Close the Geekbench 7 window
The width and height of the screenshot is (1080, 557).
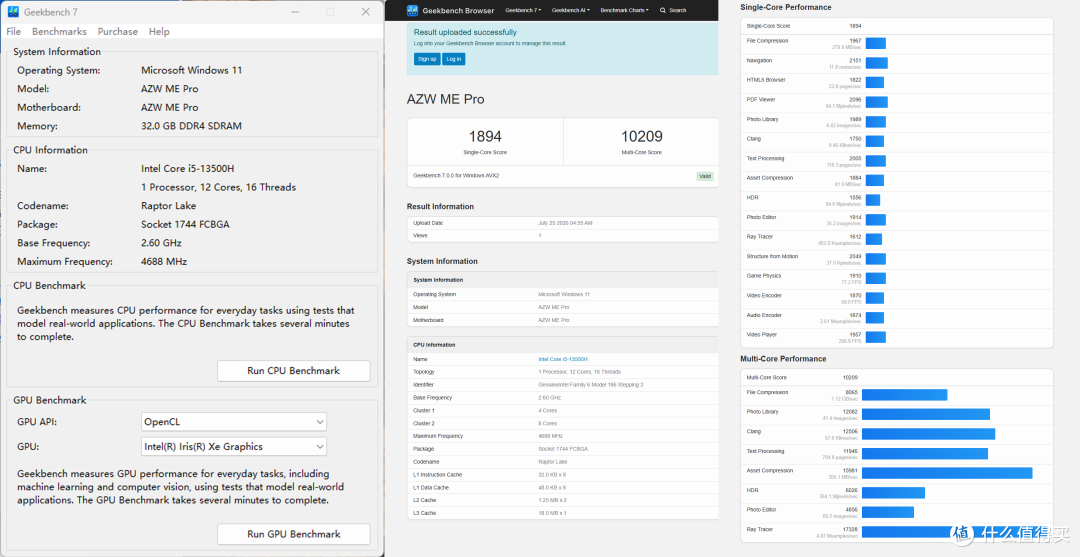[x=366, y=12]
